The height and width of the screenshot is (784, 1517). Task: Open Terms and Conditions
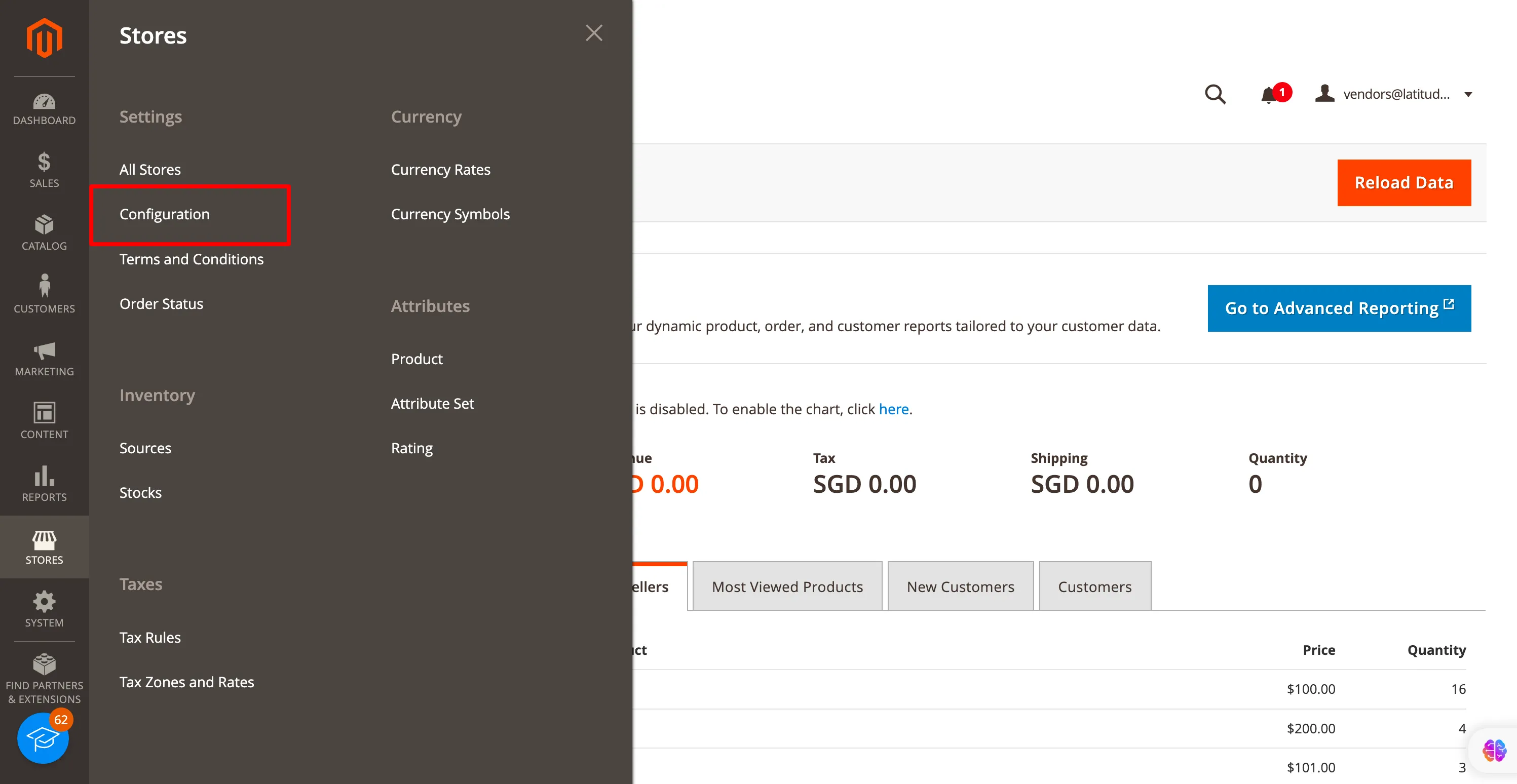coord(192,259)
